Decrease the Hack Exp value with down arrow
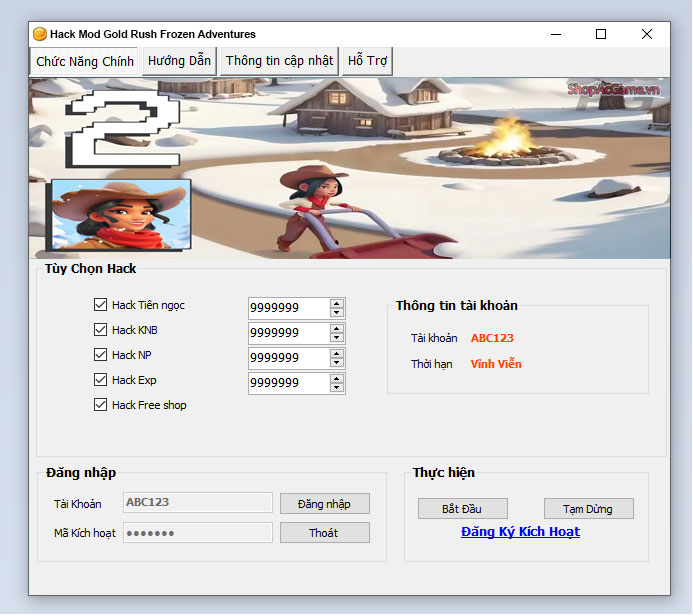 pyautogui.click(x=337, y=388)
